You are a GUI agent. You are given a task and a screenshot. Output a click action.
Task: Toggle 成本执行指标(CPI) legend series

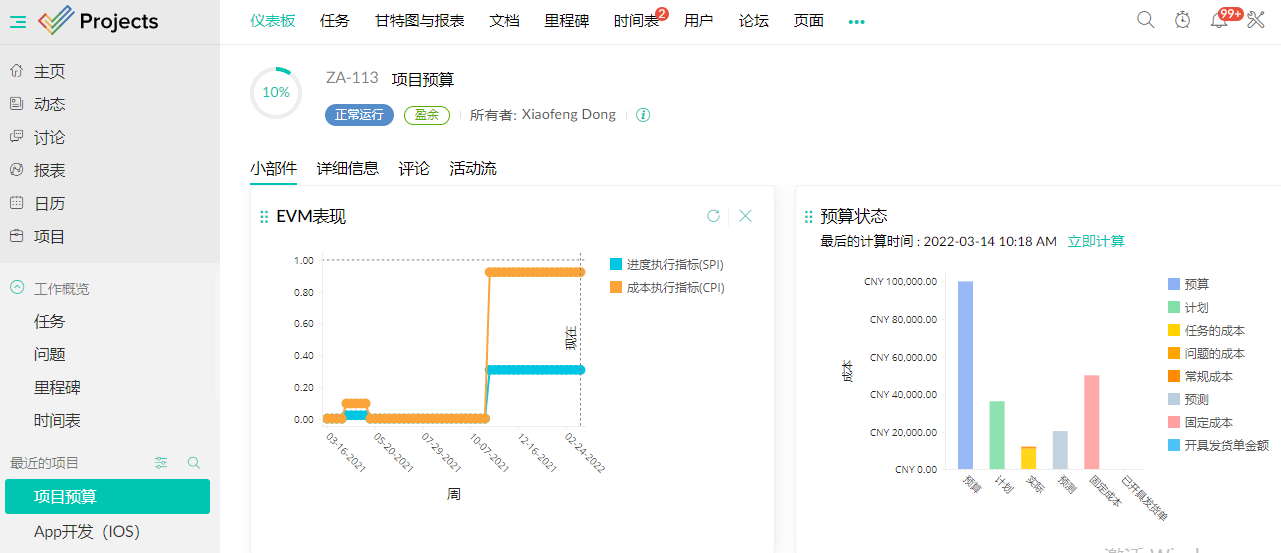[666, 288]
